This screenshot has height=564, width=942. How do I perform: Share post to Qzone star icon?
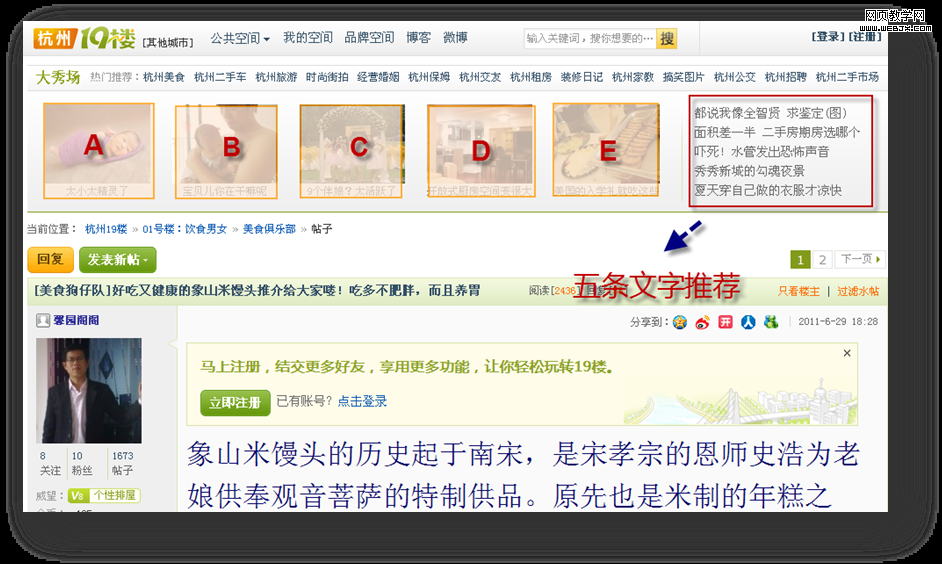click(x=680, y=322)
